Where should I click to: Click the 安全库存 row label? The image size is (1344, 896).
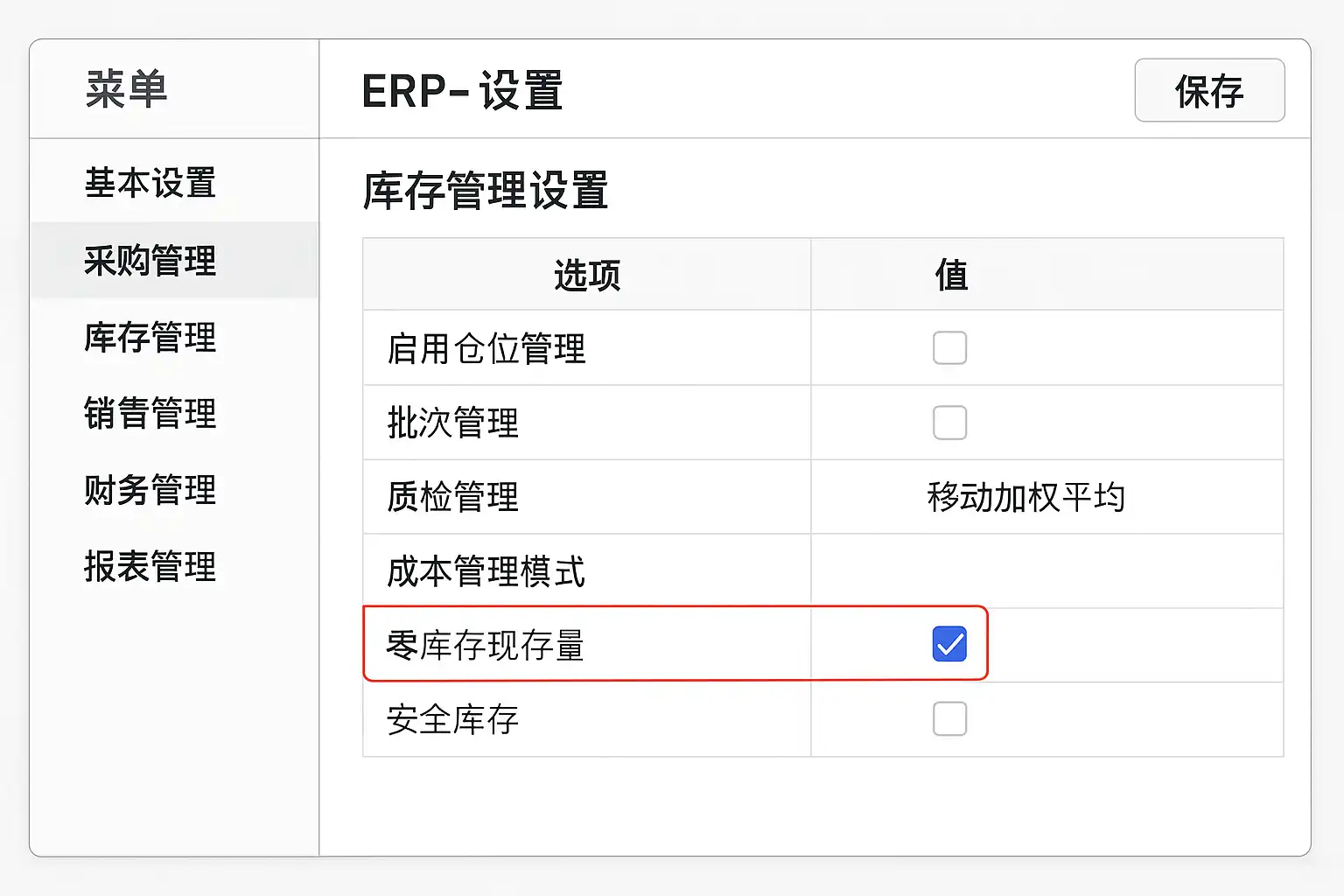pyautogui.click(x=452, y=720)
